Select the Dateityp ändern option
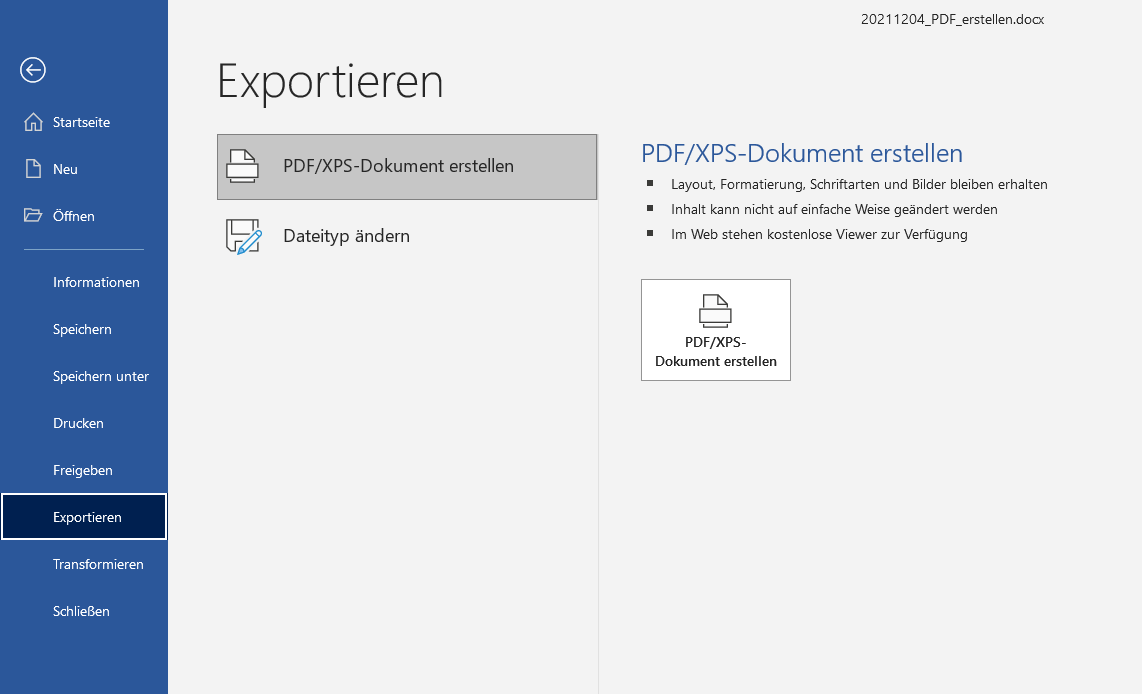The height and width of the screenshot is (694, 1142). [x=407, y=236]
